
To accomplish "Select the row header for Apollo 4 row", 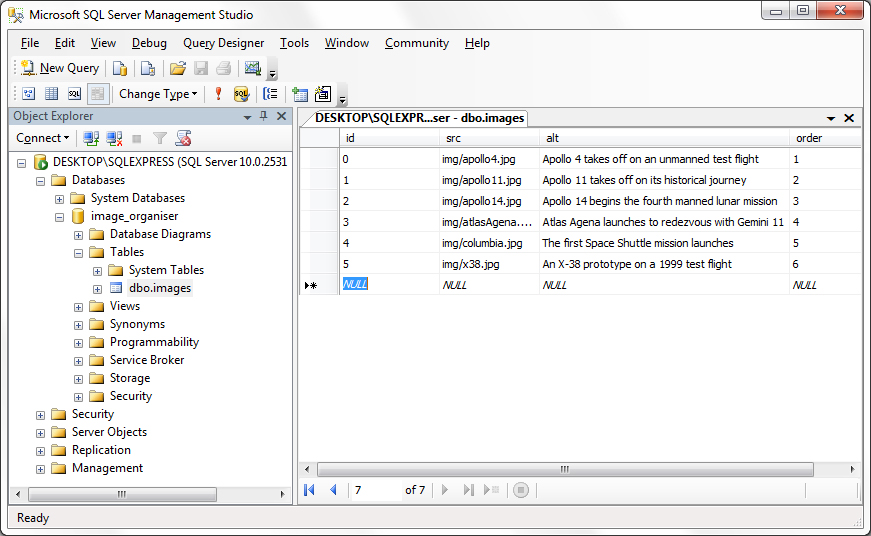I will [319, 159].
